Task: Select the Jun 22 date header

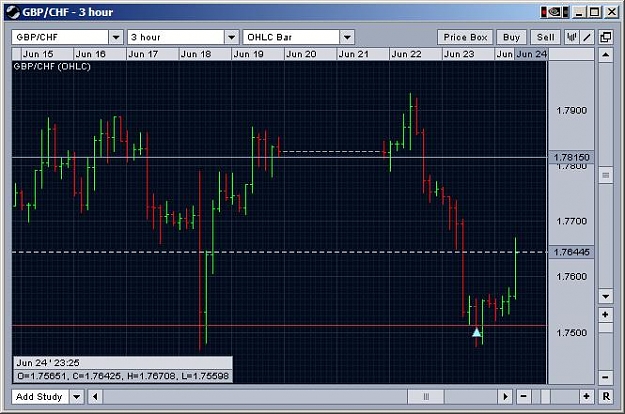Action: coord(415,54)
